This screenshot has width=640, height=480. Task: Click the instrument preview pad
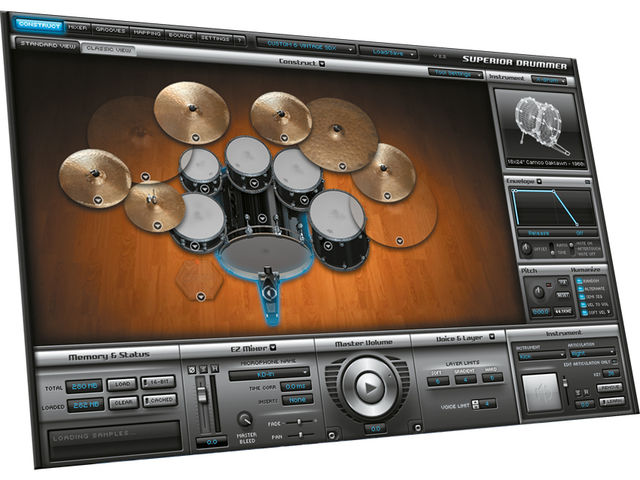click(542, 392)
